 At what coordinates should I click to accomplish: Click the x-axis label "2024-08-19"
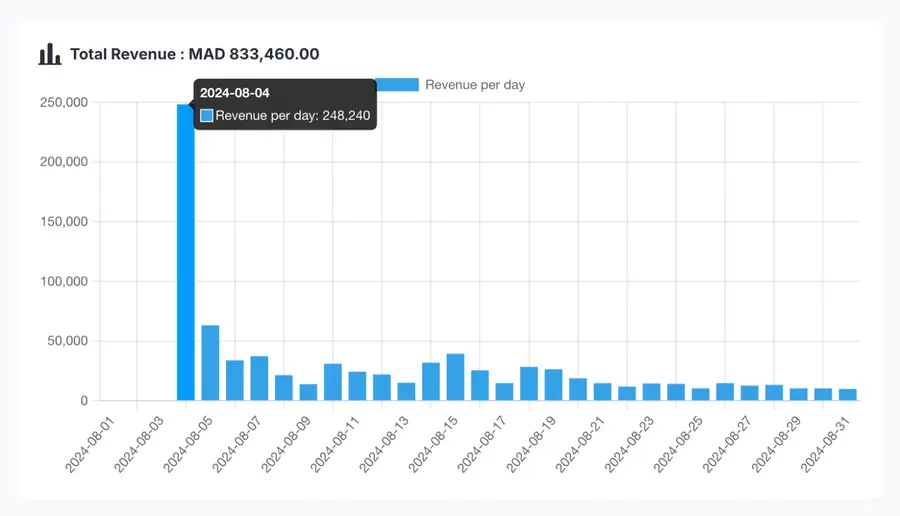pyautogui.click(x=531, y=444)
